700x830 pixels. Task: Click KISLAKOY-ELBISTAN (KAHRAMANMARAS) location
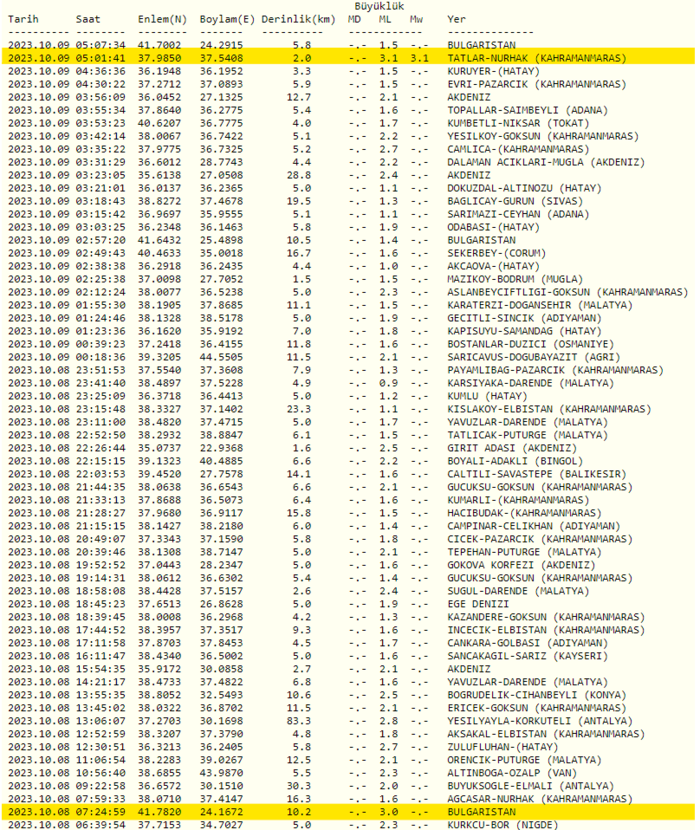coord(549,409)
